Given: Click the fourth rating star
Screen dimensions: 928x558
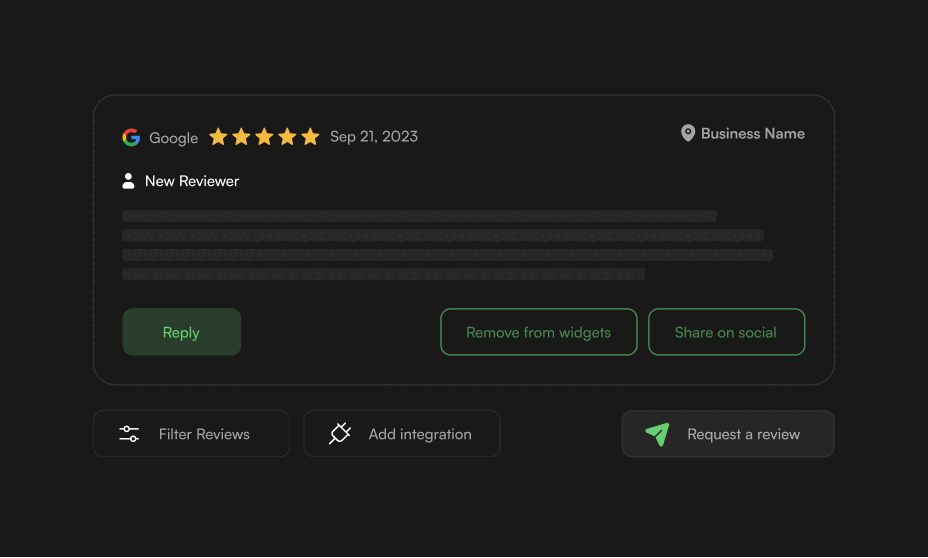Looking at the screenshot, I should click(x=287, y=136).
